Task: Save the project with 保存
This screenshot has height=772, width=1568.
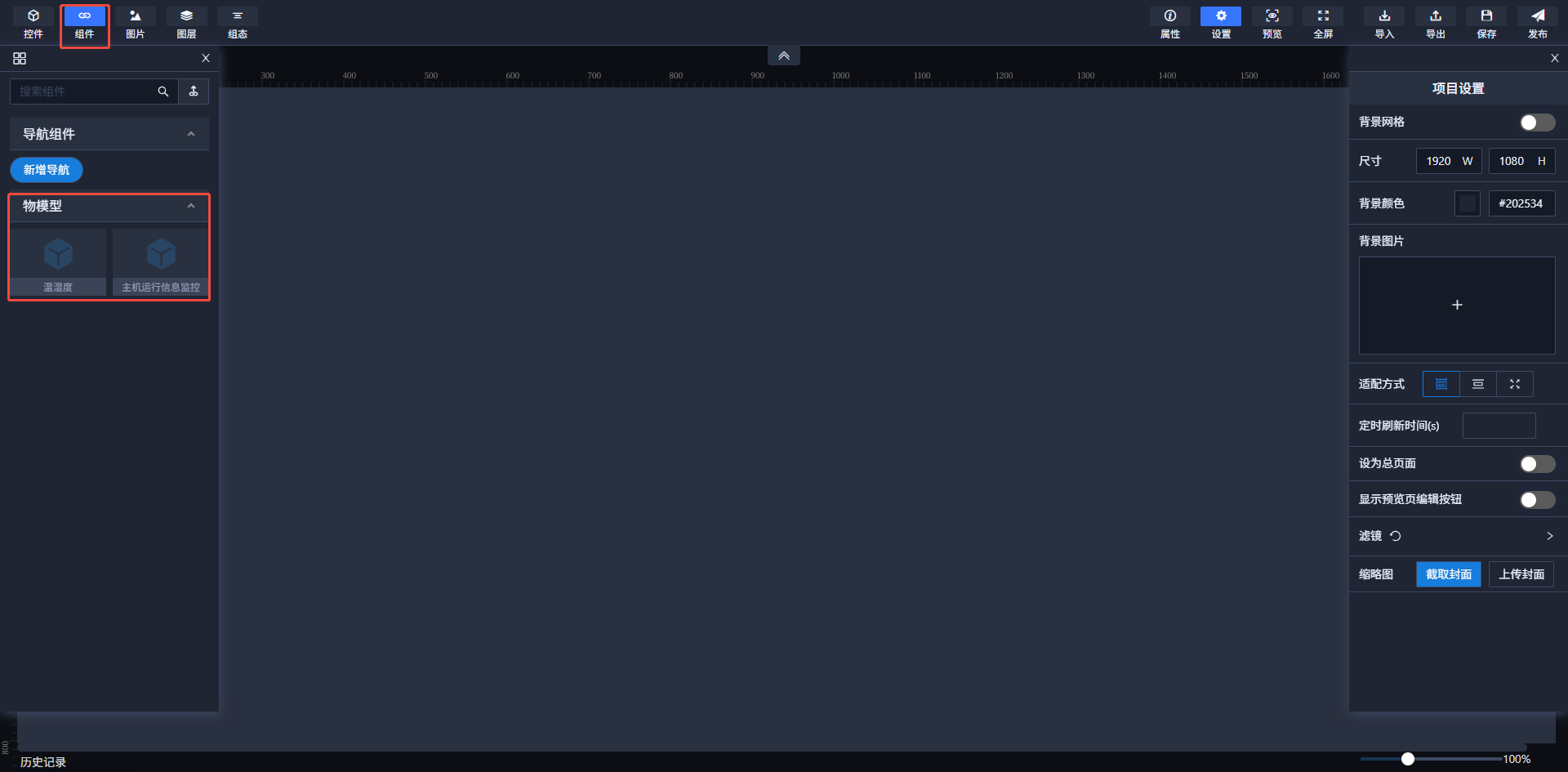Action: pos(1486,24)
